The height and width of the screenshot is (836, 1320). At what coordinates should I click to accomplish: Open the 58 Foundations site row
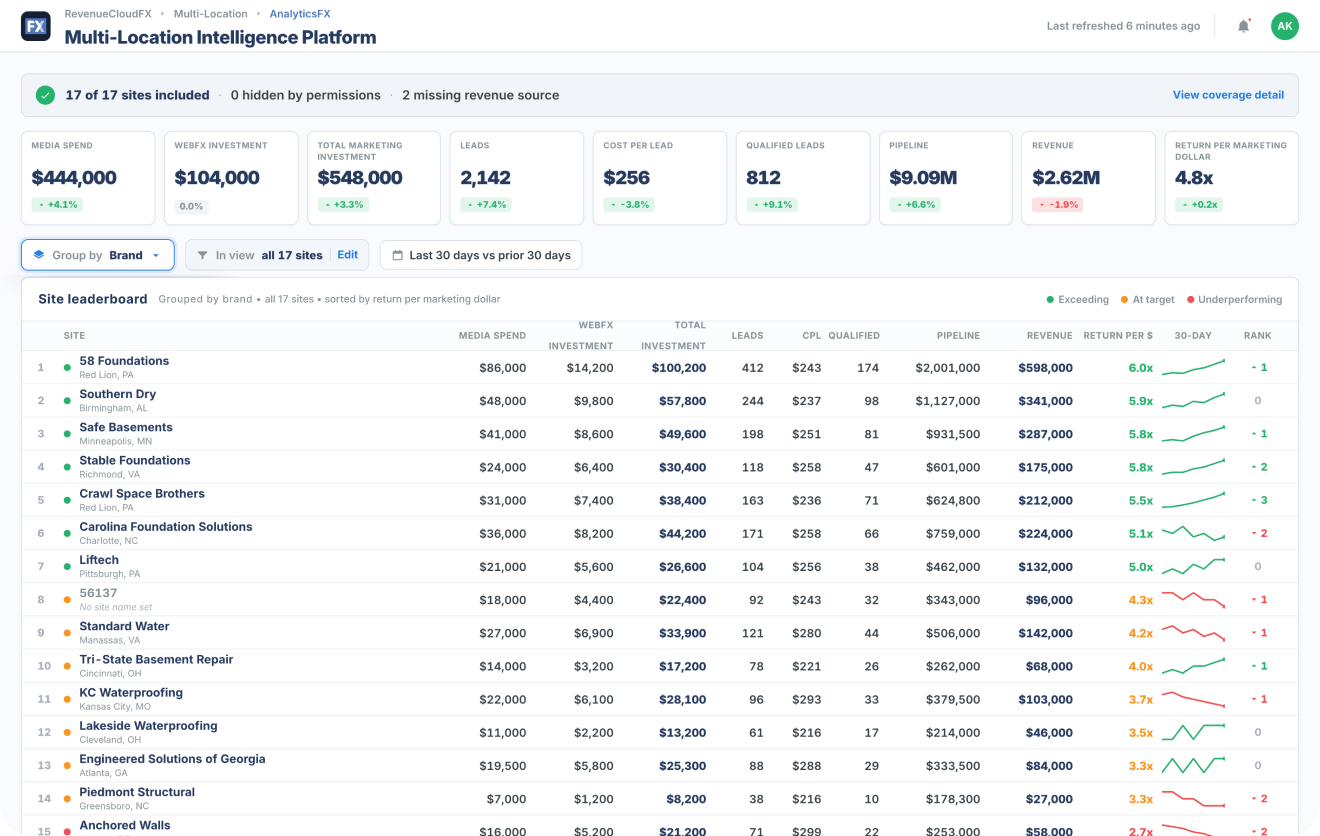pos(660,367)
